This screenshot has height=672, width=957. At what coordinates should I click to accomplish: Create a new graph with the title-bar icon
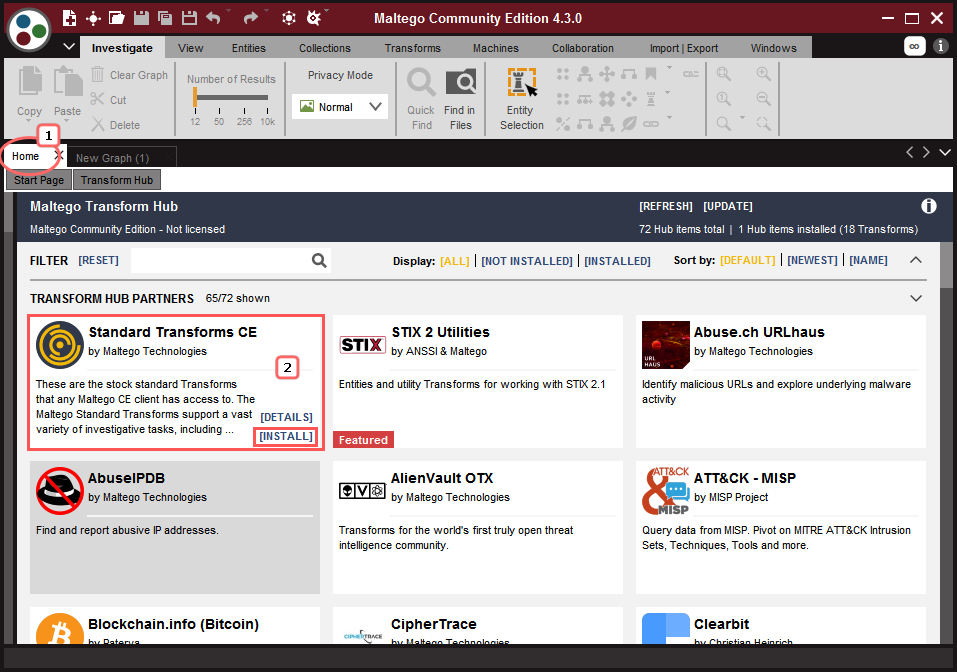70,18
